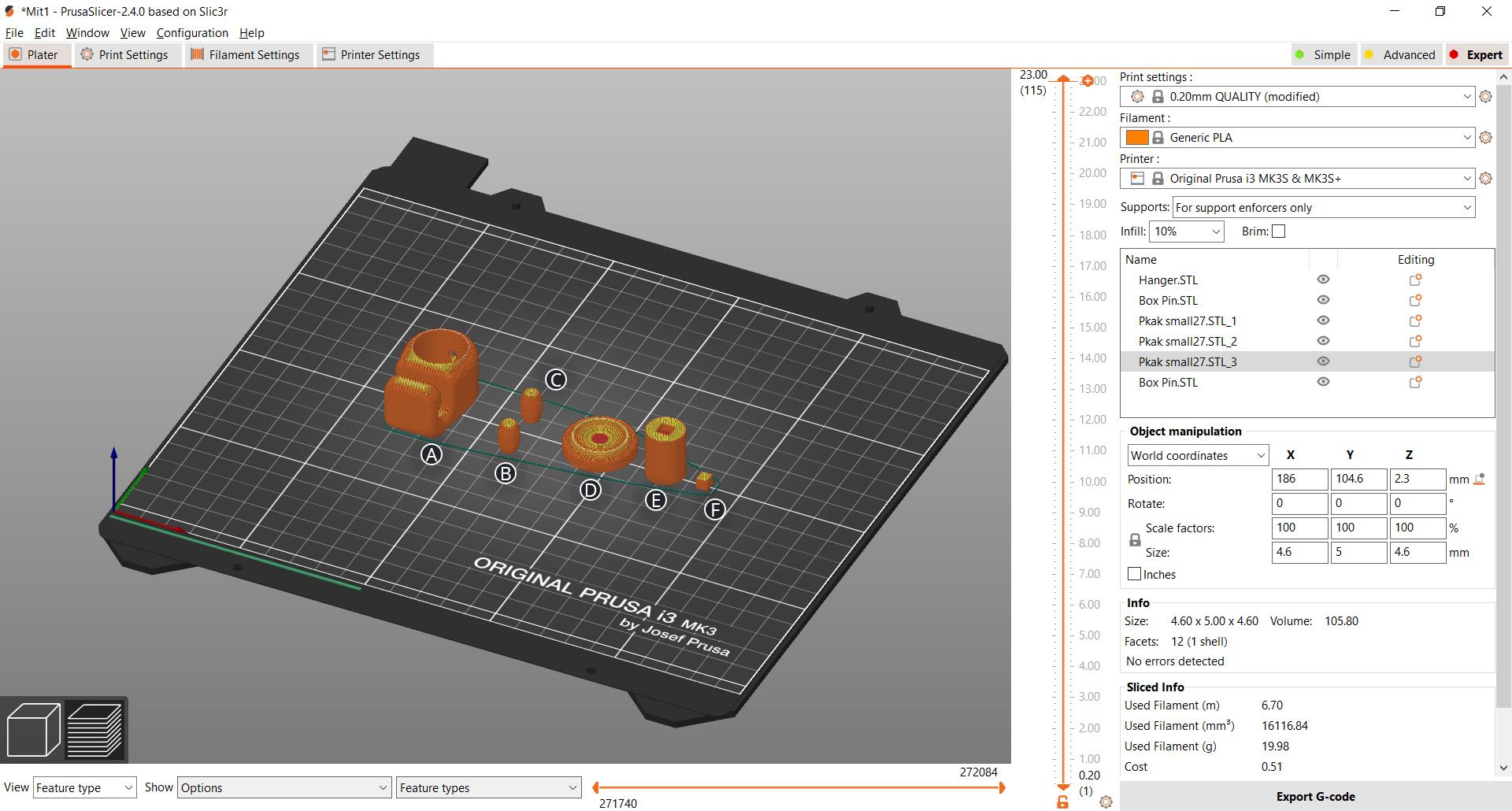Select Expert mode

coord(1476,55)
